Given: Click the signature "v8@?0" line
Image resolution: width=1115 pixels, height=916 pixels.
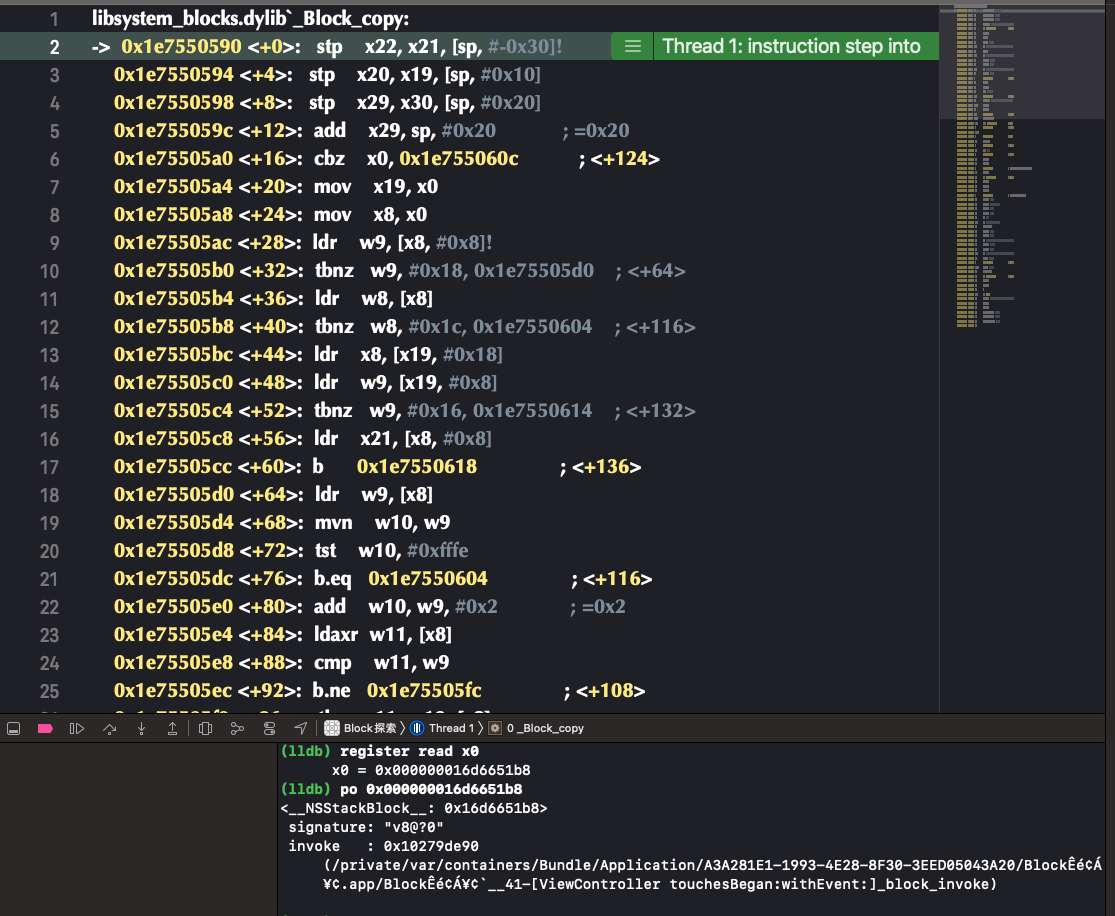Looking at the screenshot, I should 366,827.
